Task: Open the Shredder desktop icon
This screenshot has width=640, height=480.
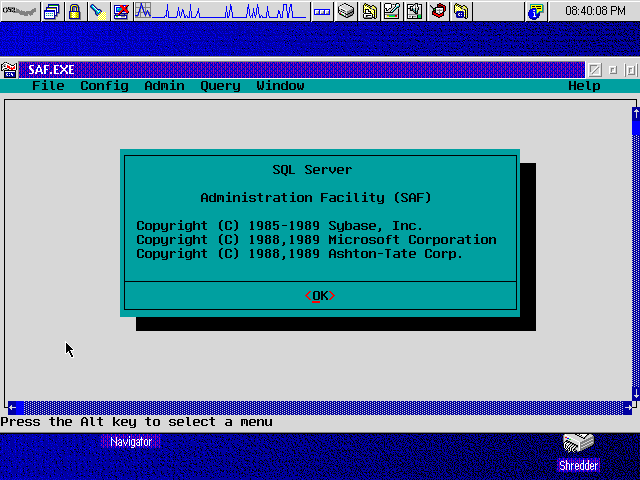Action: (578, 443)
